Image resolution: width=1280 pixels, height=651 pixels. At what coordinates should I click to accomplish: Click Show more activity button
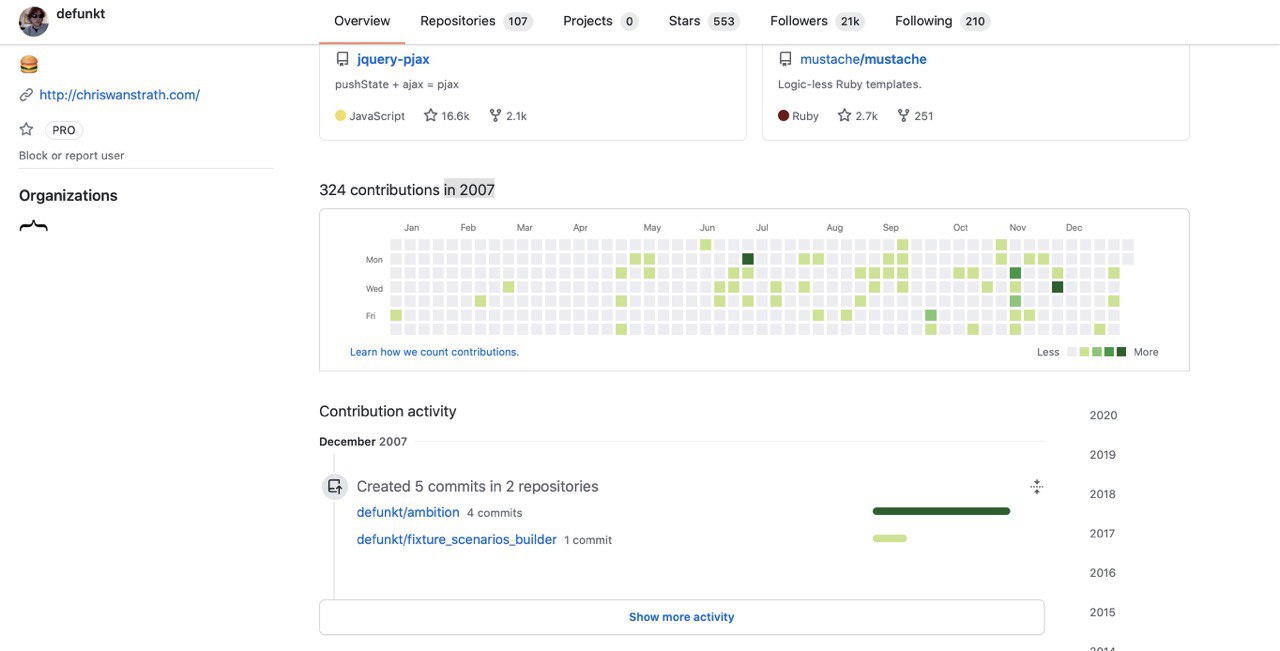point(682,617)
